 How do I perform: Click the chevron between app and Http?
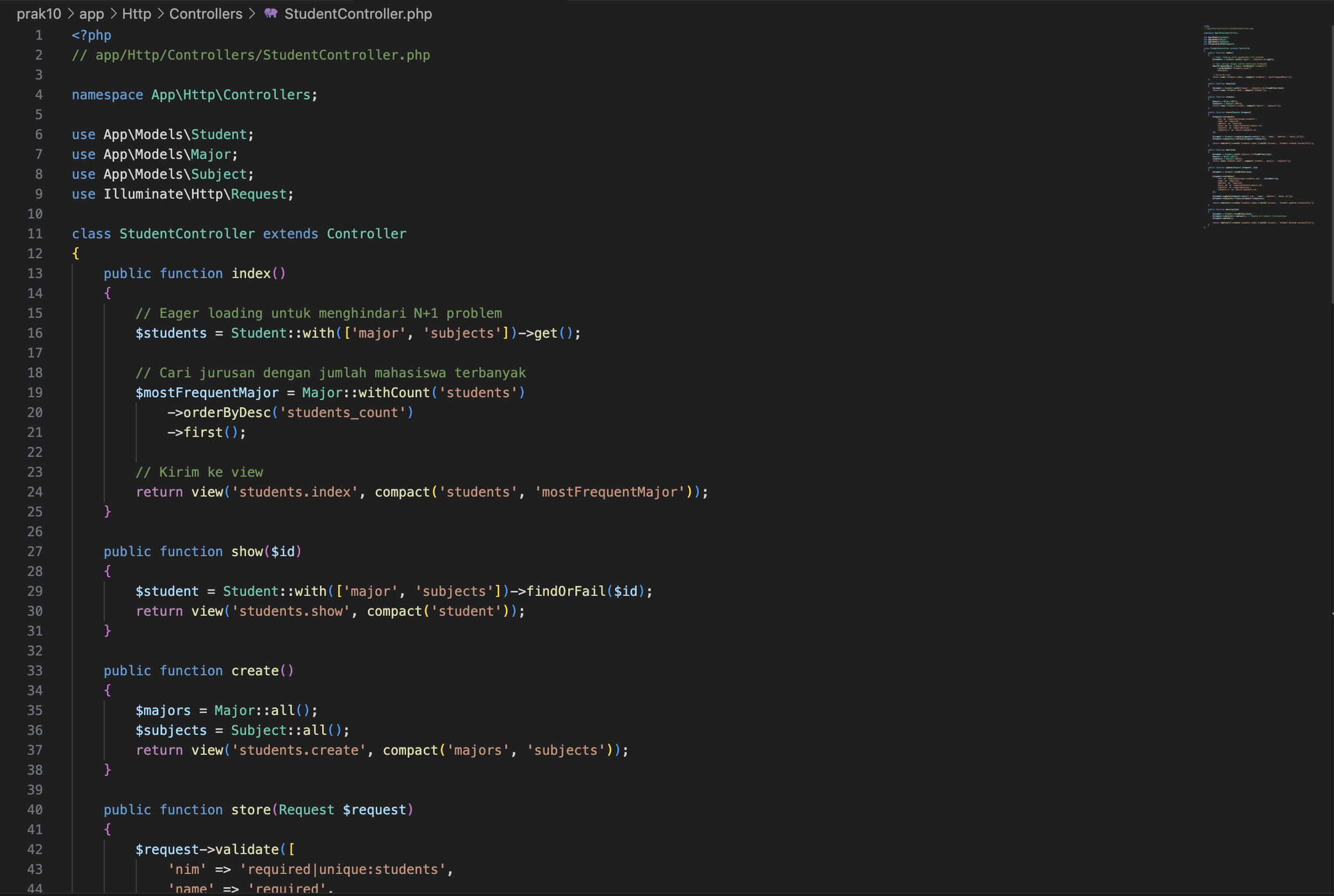pyautogui.click(x=113, y=14)
